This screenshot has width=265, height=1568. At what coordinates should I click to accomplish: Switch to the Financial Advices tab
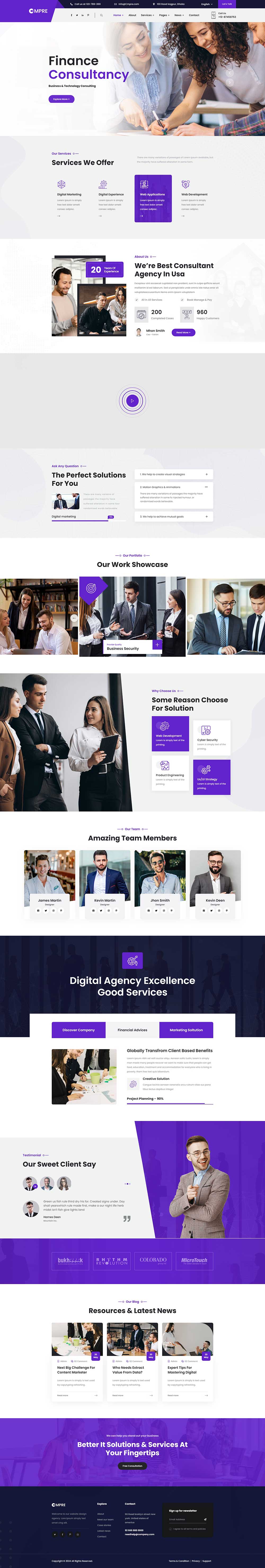[x=132, y=1030]
